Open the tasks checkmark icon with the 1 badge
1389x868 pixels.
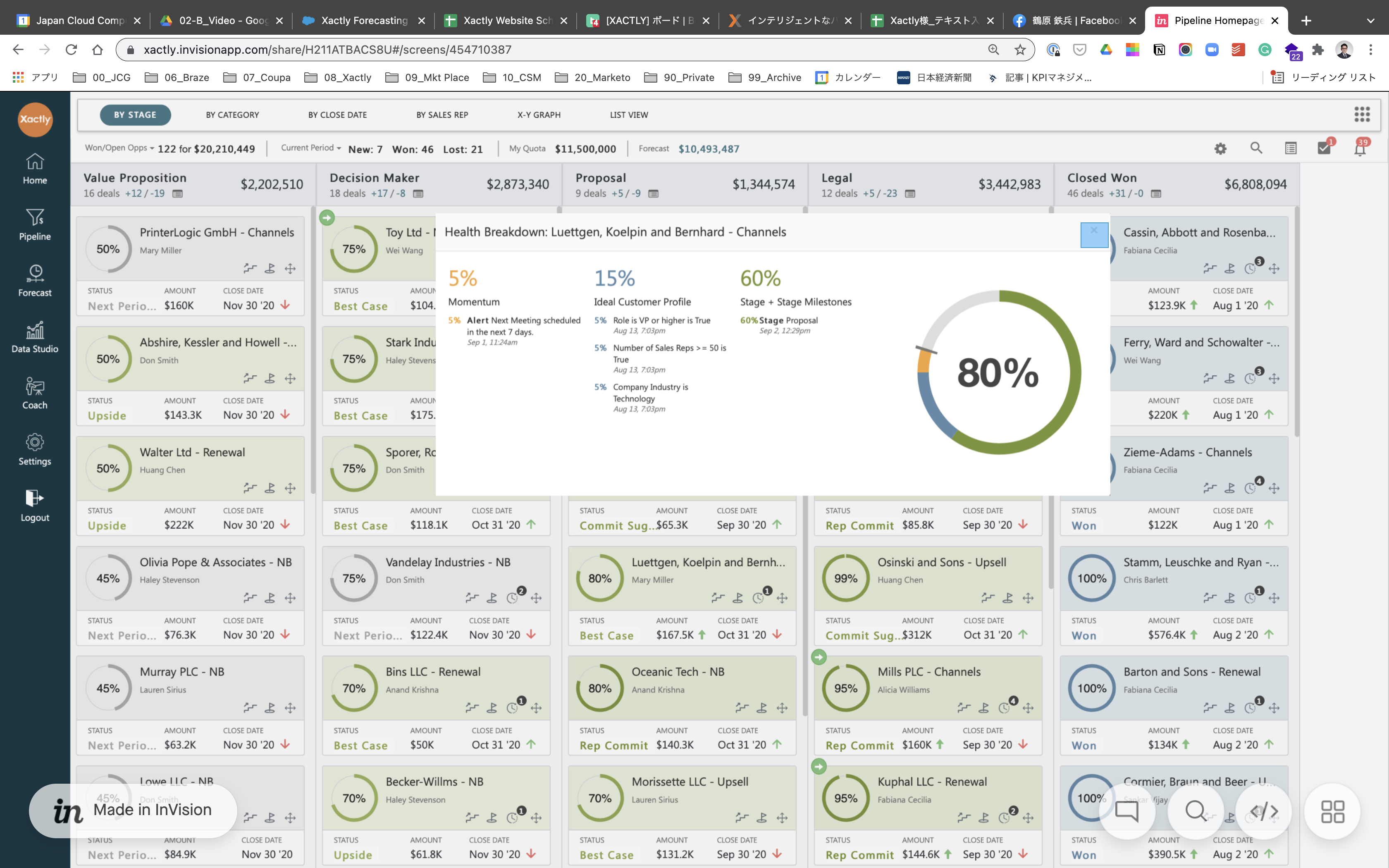tap(1324, 148)
